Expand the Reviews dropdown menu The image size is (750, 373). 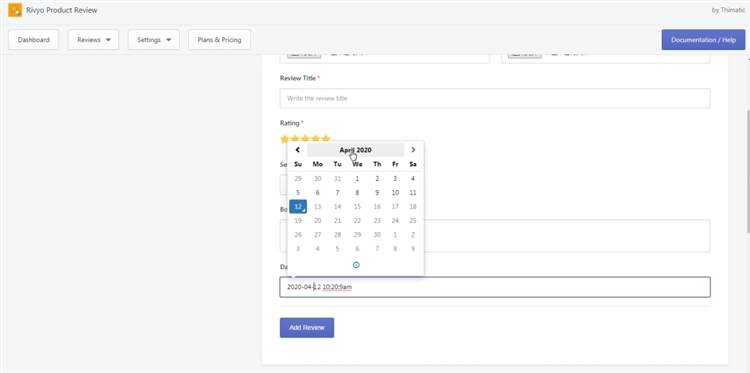(x=93, y=40)
